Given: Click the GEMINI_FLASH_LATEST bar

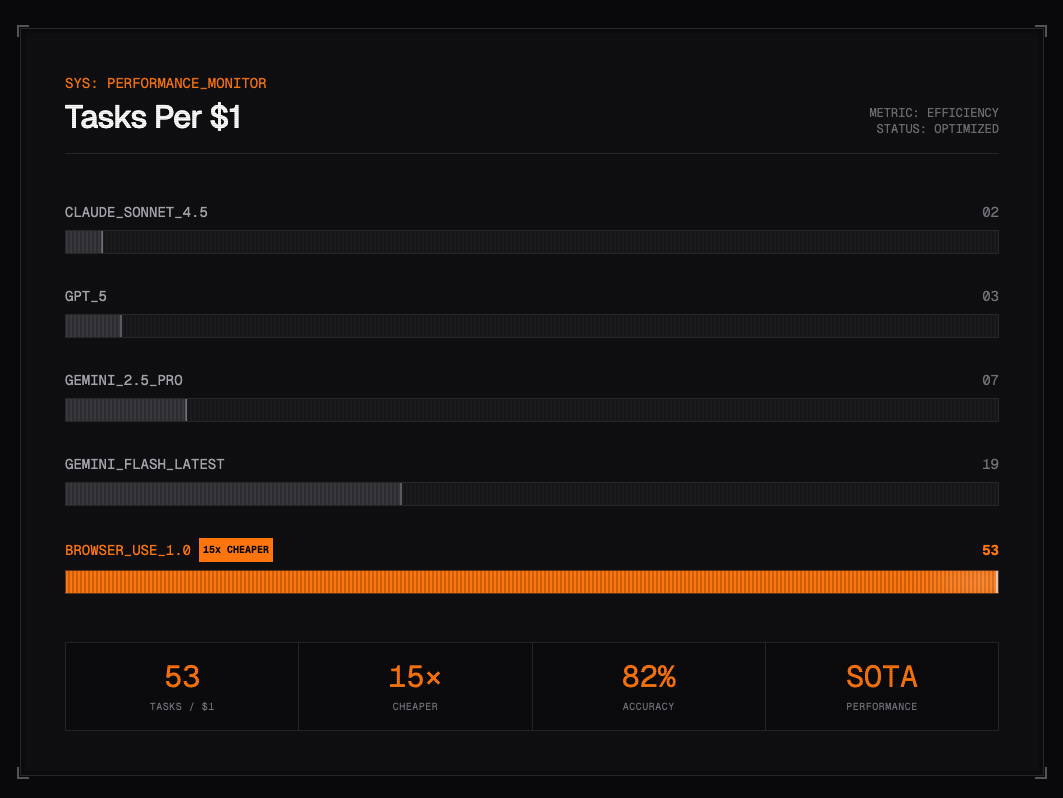Looking at the screenshot, I should click(531, 494).
